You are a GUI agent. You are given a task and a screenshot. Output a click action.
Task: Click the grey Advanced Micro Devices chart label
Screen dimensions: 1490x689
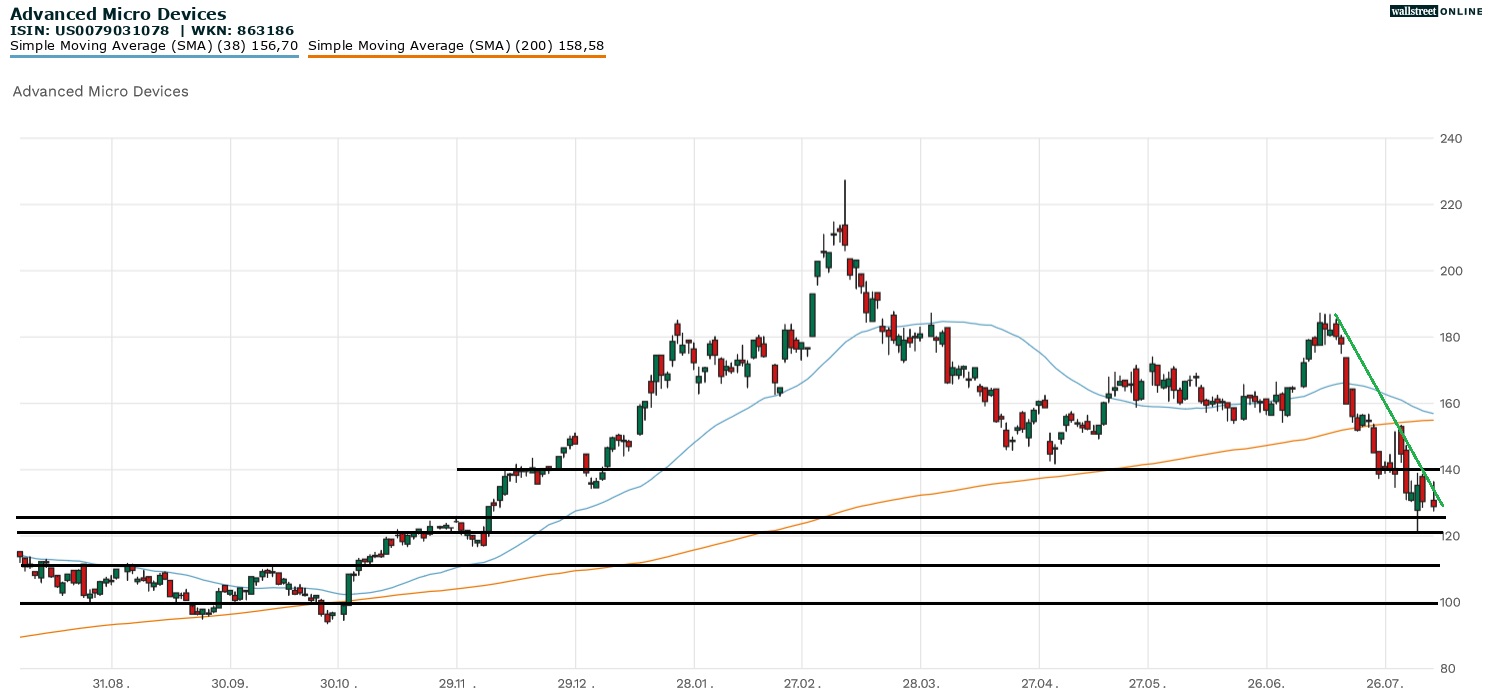(x=101, y=91)
